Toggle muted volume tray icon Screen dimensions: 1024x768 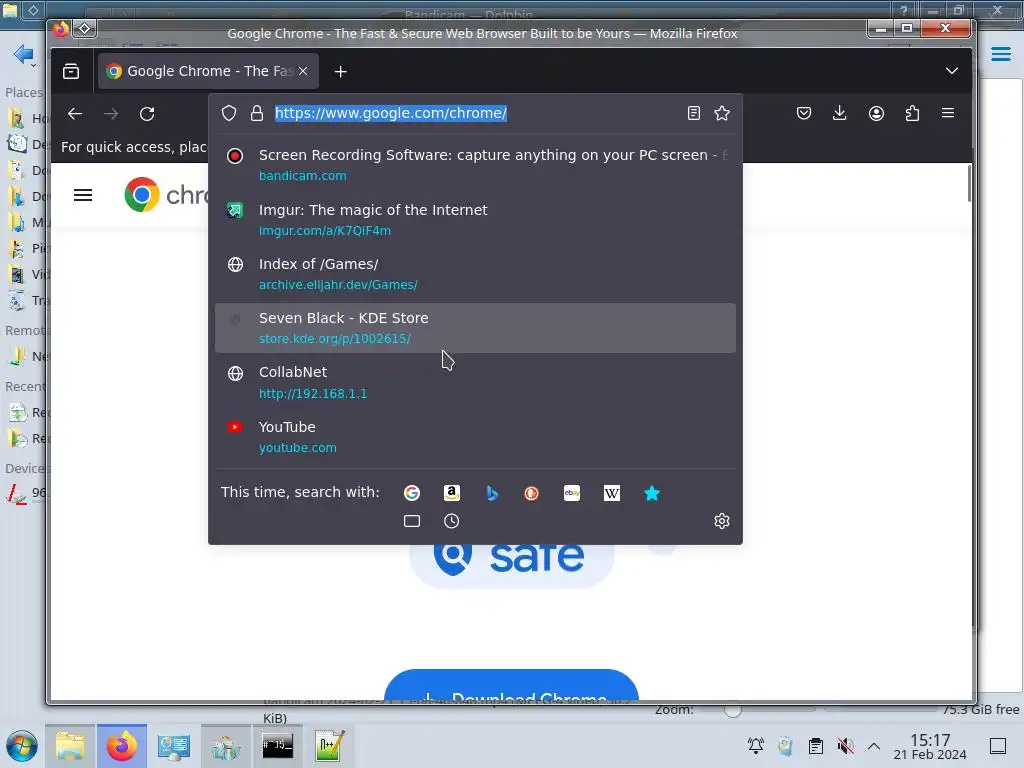point(846,746)
